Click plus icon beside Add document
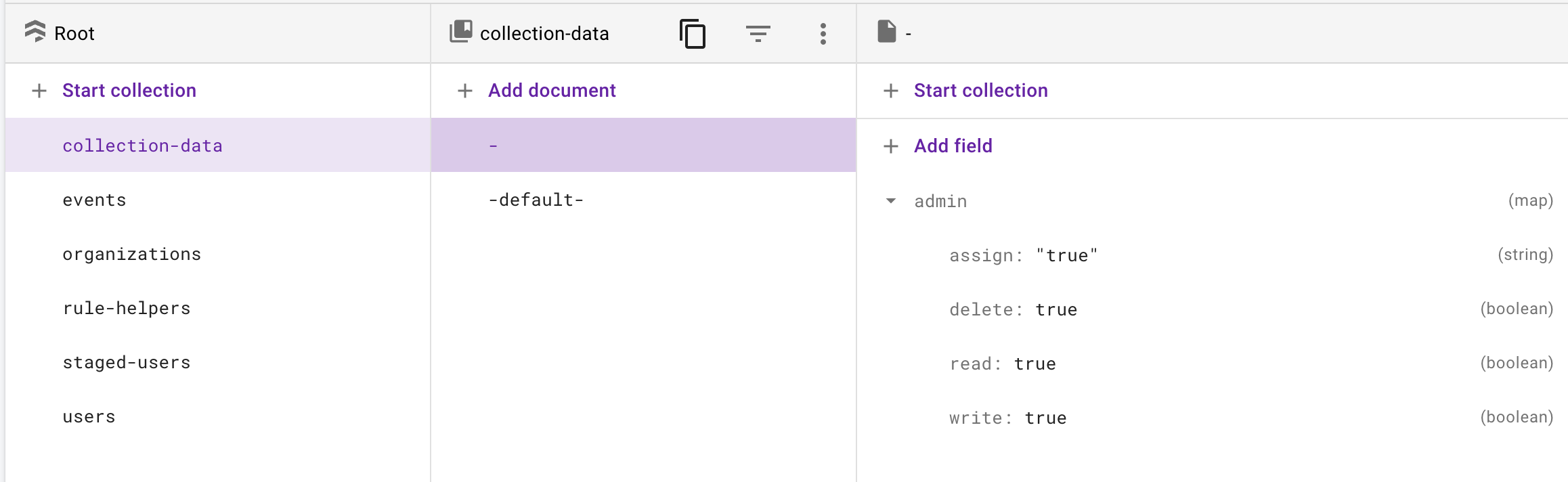This screenshot has width=1568, height=482. coord(465,91)
